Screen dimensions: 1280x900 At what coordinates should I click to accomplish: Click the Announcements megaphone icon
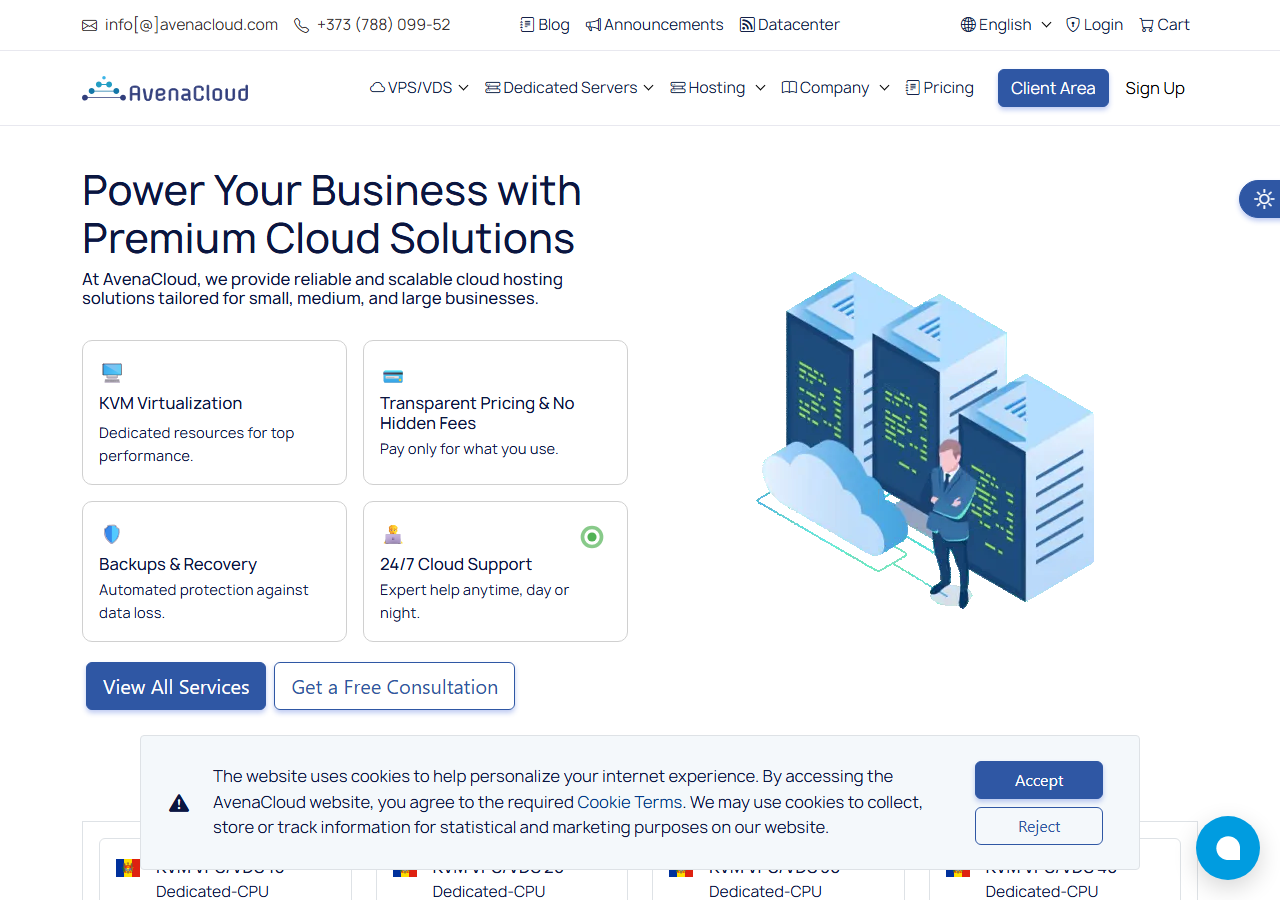tap(593, 25)
